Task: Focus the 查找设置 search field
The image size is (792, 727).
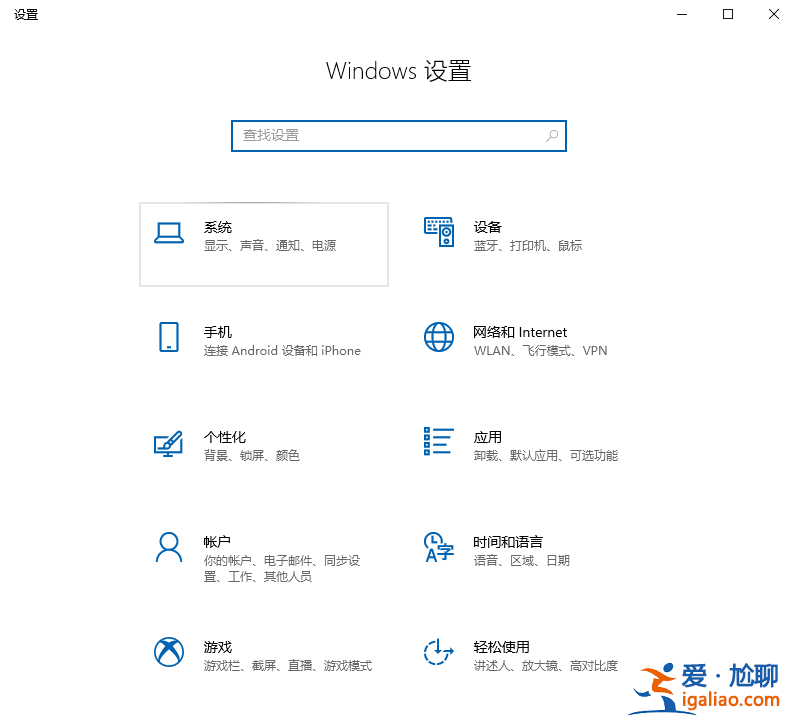Action: (x=399, y=135)
